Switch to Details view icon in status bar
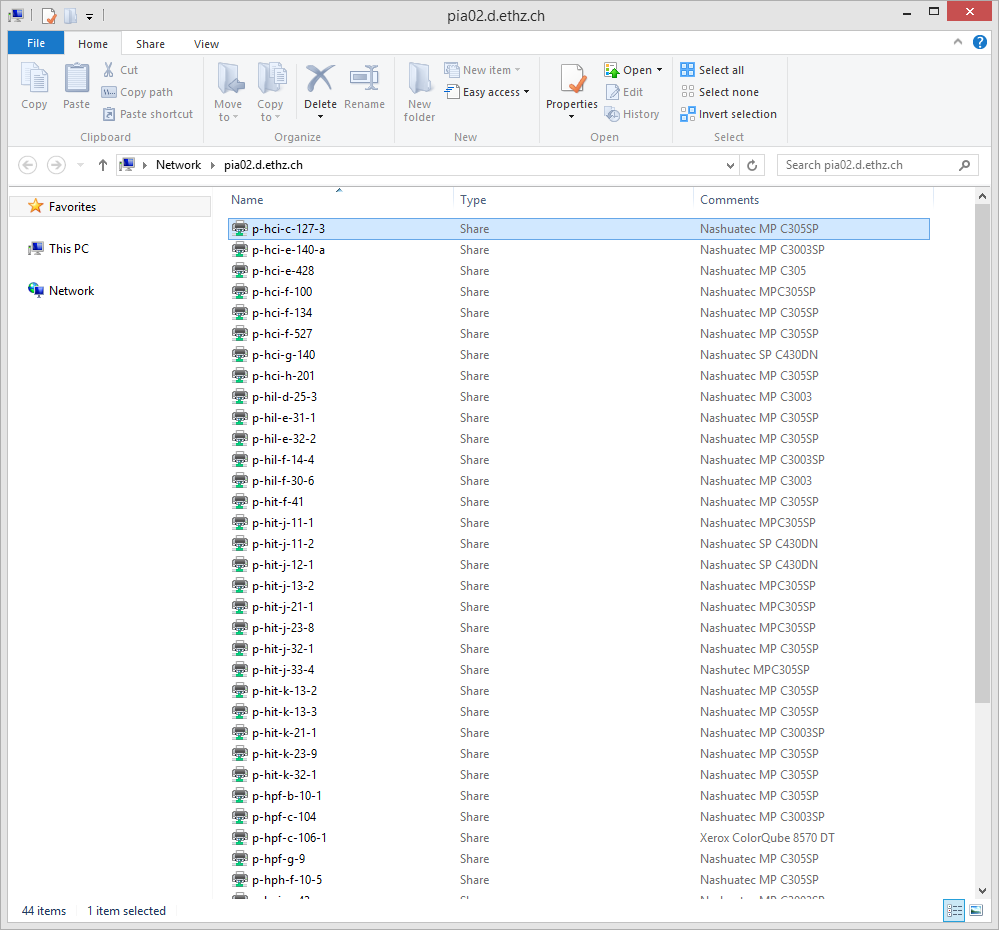Screen dimensions: 999x930 click(x=954, y=910)
